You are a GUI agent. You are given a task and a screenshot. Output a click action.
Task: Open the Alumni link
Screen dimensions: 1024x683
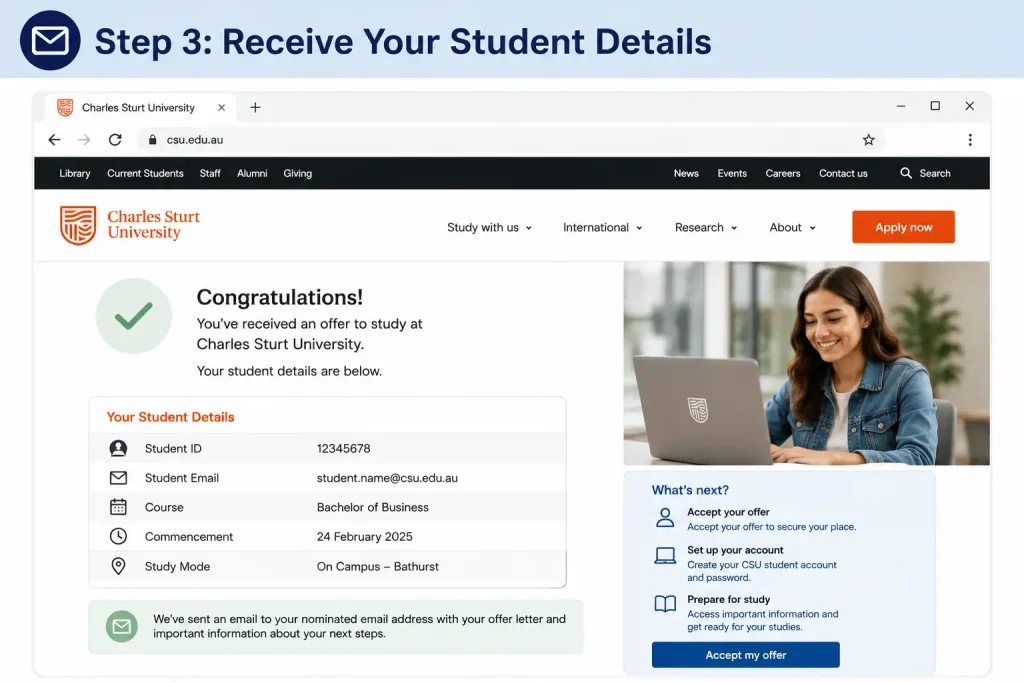[252, 173]
